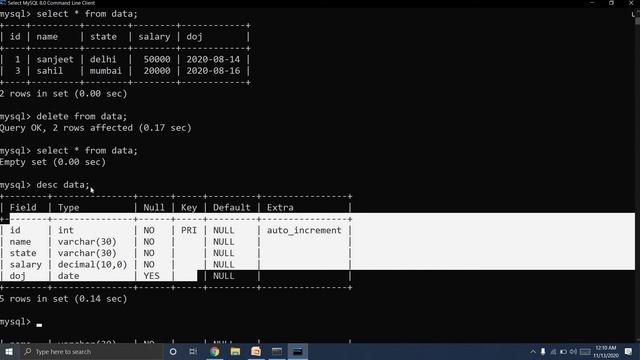Open the taskbar clock showing 12:10 AM
This screenshot has width=640, height=360.
(x=606, y=351)
